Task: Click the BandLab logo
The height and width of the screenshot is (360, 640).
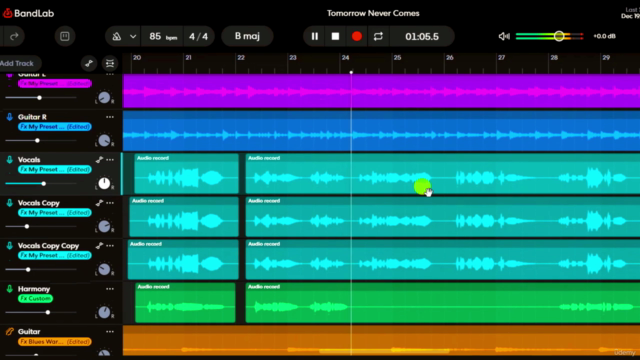Action: coord(29,13)
